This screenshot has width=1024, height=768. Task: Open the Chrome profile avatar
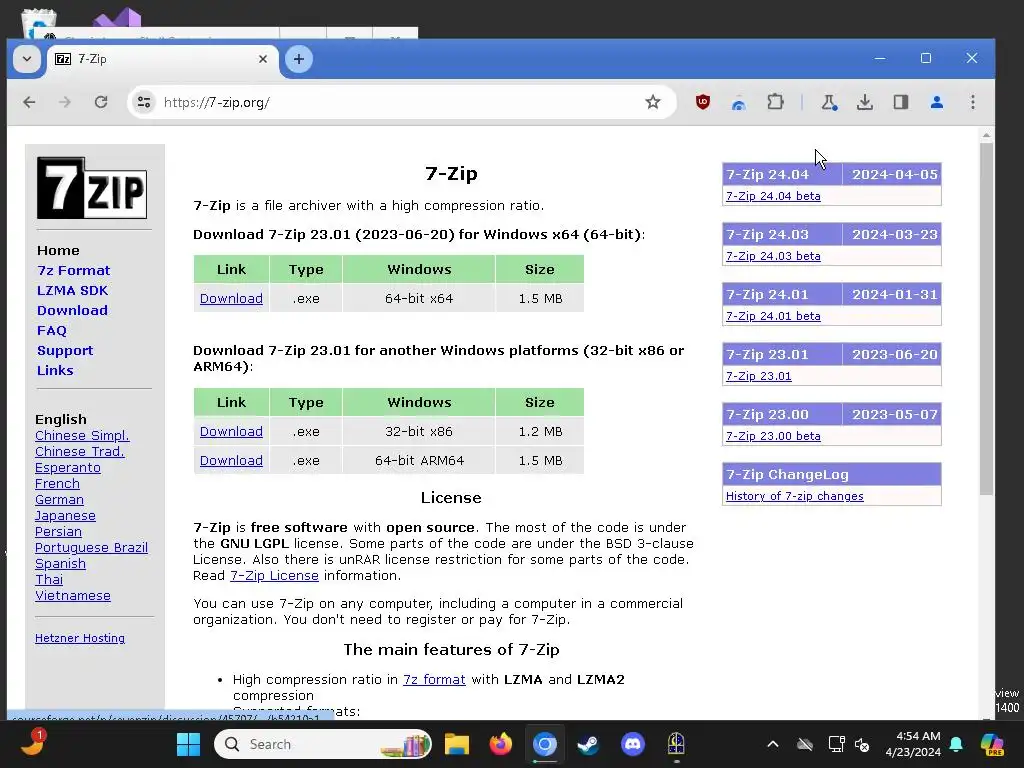pyautogui.click(x=936, y=102)
